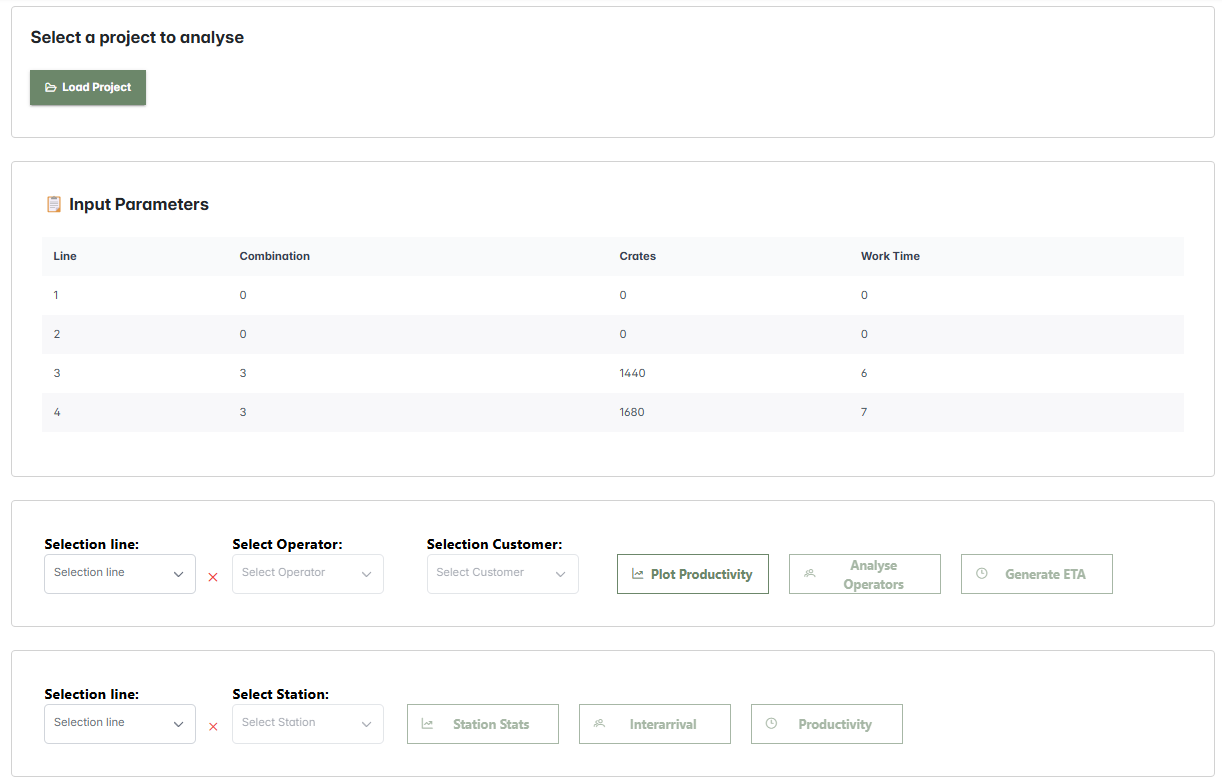
Task: Click the folder icon on Load Project
Action: pyautogui.click(x=51, y=88)
